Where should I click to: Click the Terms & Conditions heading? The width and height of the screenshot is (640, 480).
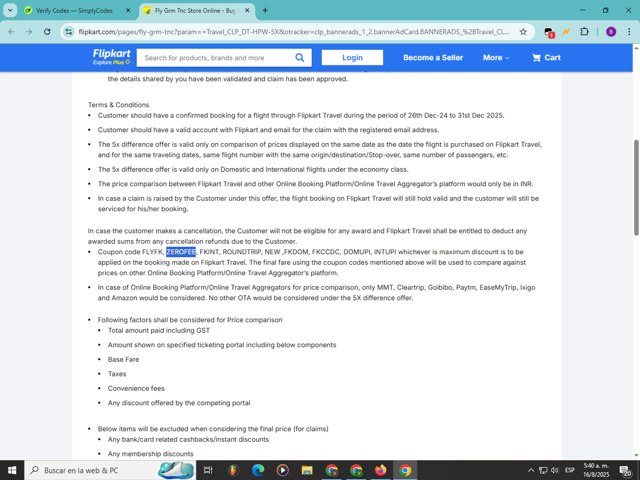[118, 105]
